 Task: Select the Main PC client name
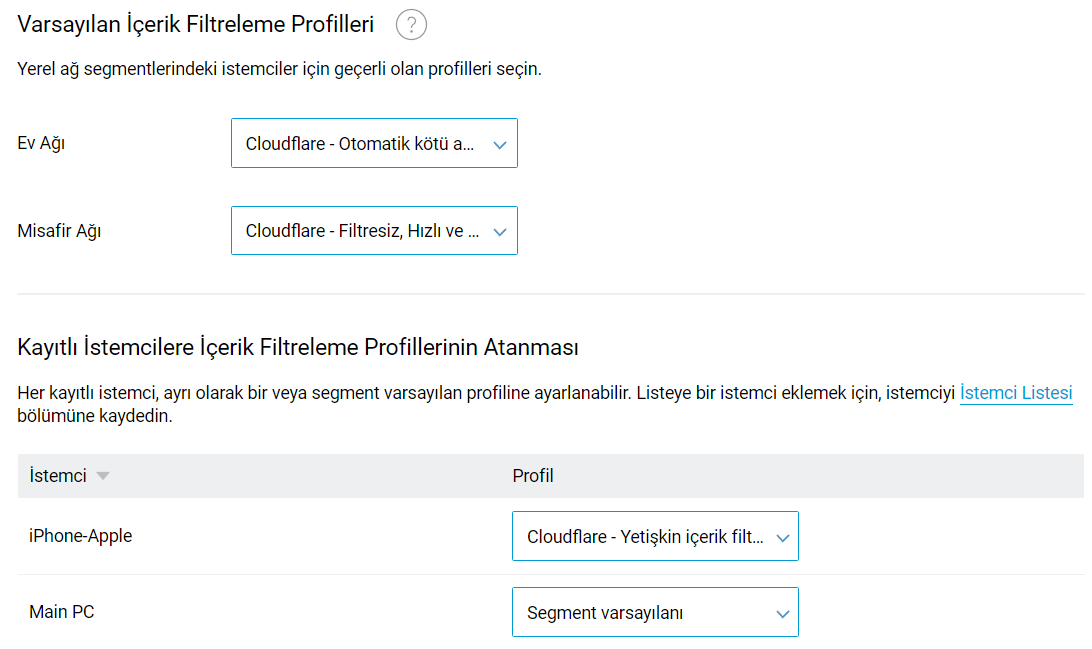[x=62, y=612]
